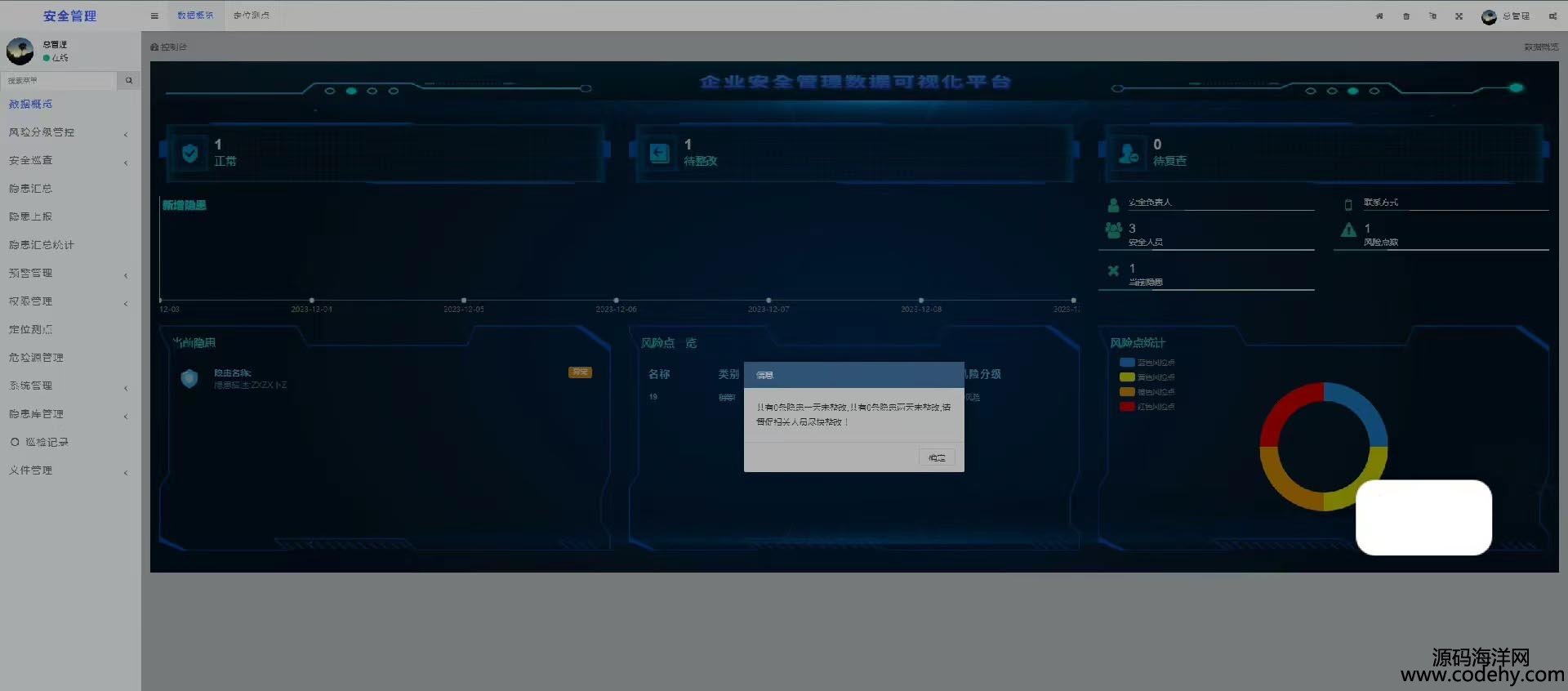Image resolution: width=1568 pixels, height=691 pixels.
Task: Click the 待整改 stat label
Action: coord(701,162)
